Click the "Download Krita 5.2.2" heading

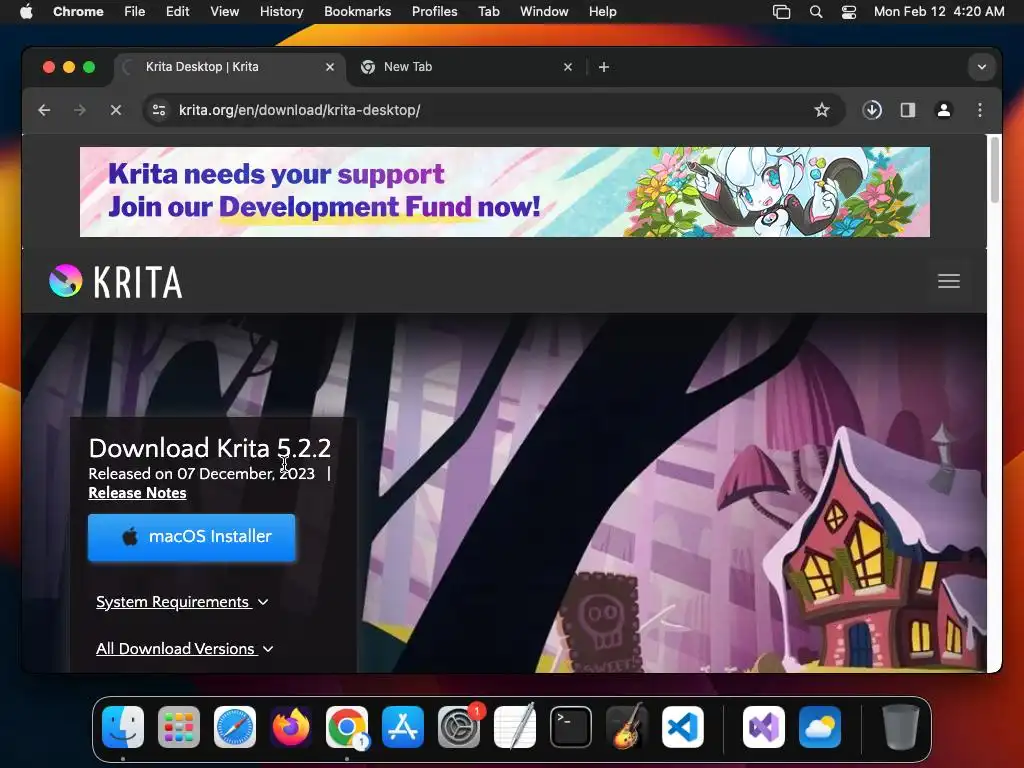tap(210, 448)
